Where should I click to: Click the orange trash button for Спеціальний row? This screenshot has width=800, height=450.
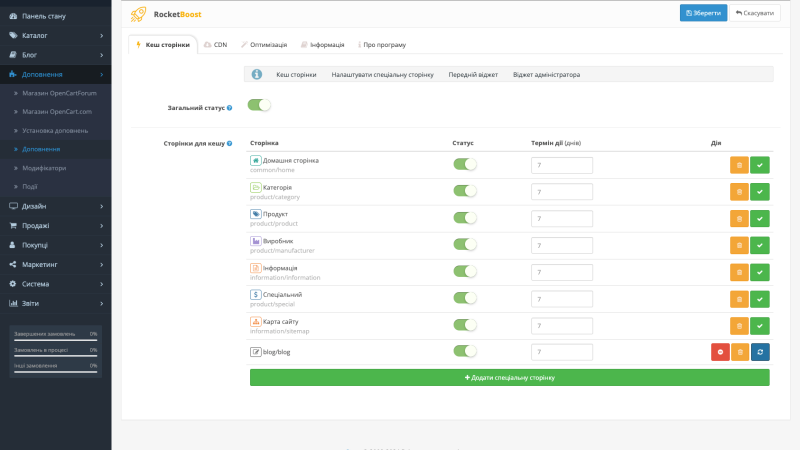(739, 299)
